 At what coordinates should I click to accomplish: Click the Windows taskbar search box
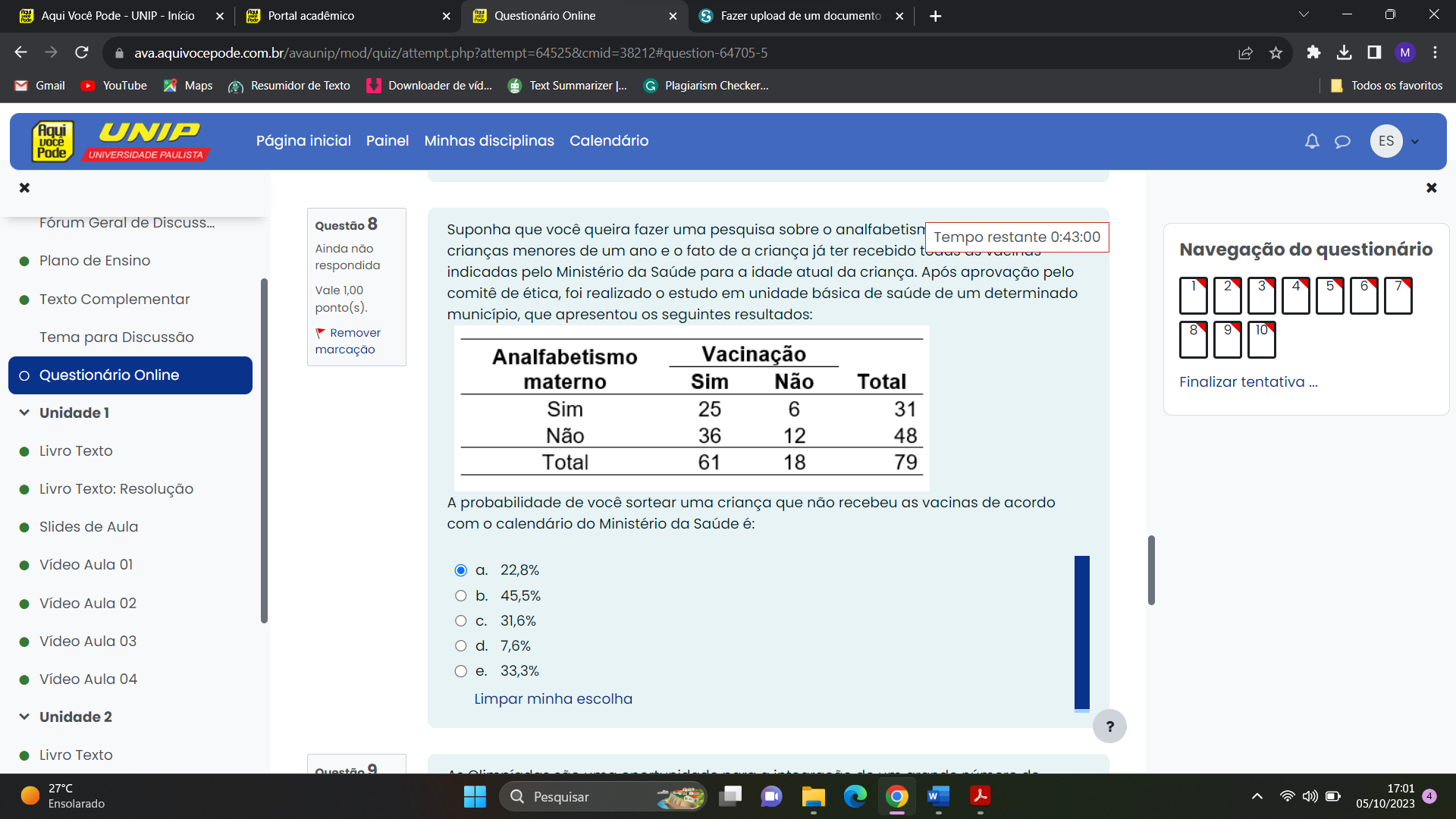[604, 796]
